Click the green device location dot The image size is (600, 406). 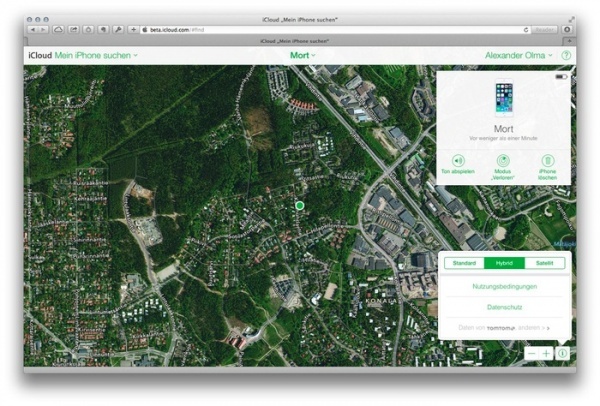pos(299,205)
